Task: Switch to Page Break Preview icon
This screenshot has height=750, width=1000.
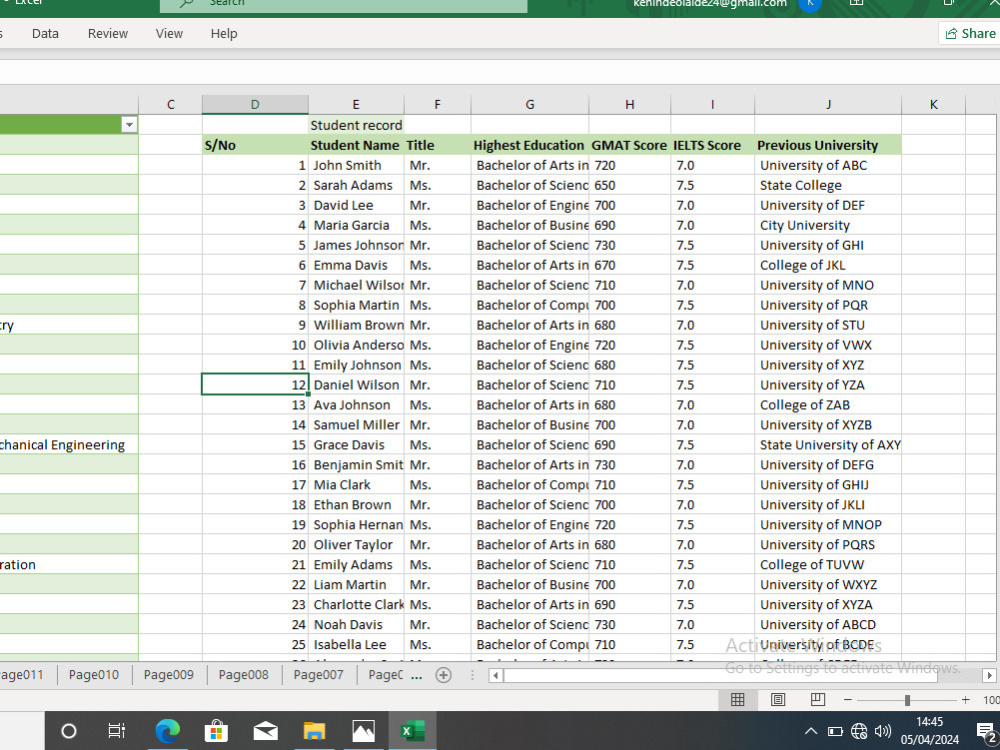Action: [x=818, y=700]
